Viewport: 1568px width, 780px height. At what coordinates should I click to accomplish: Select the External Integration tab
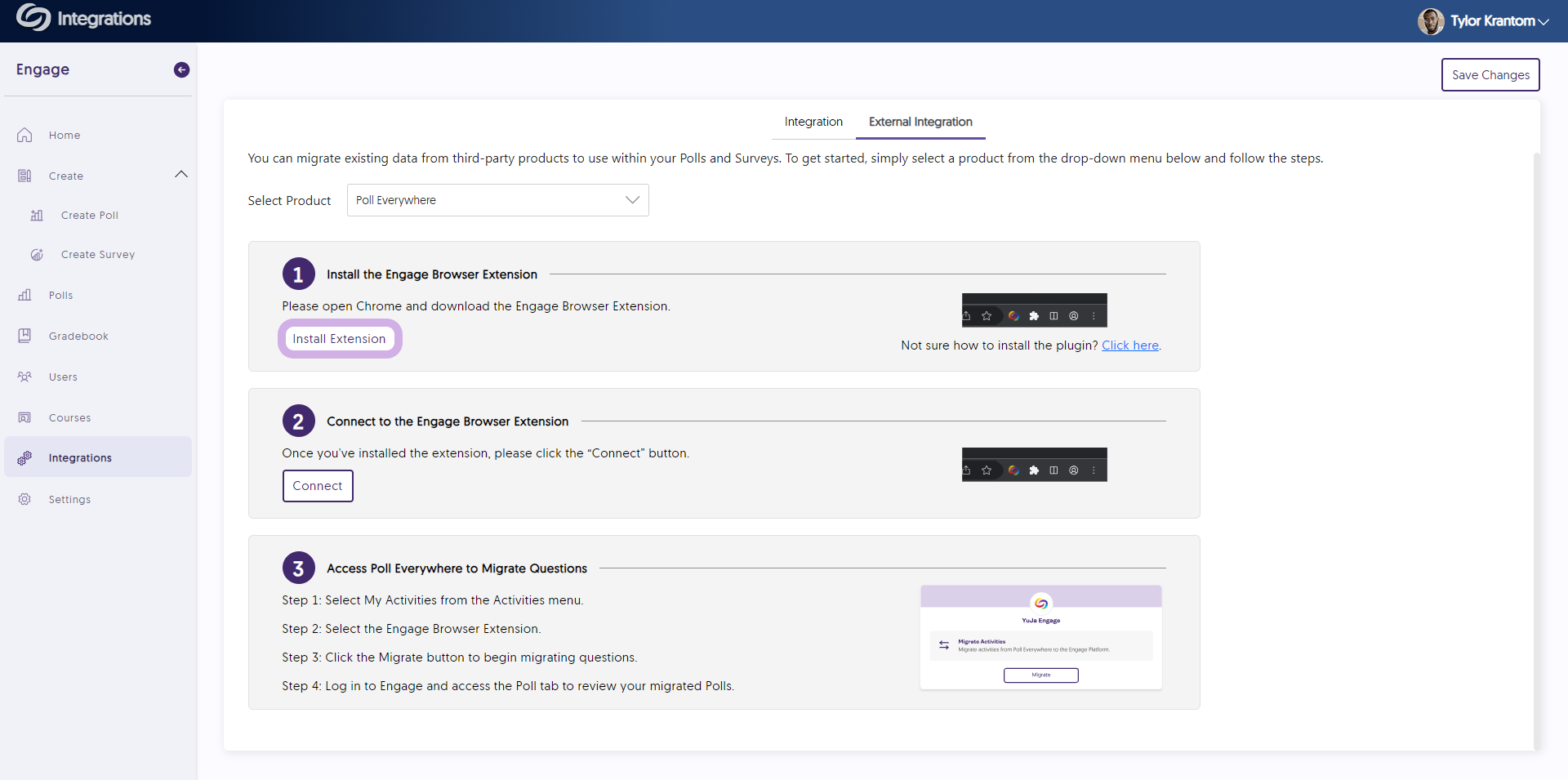(920, 122)
